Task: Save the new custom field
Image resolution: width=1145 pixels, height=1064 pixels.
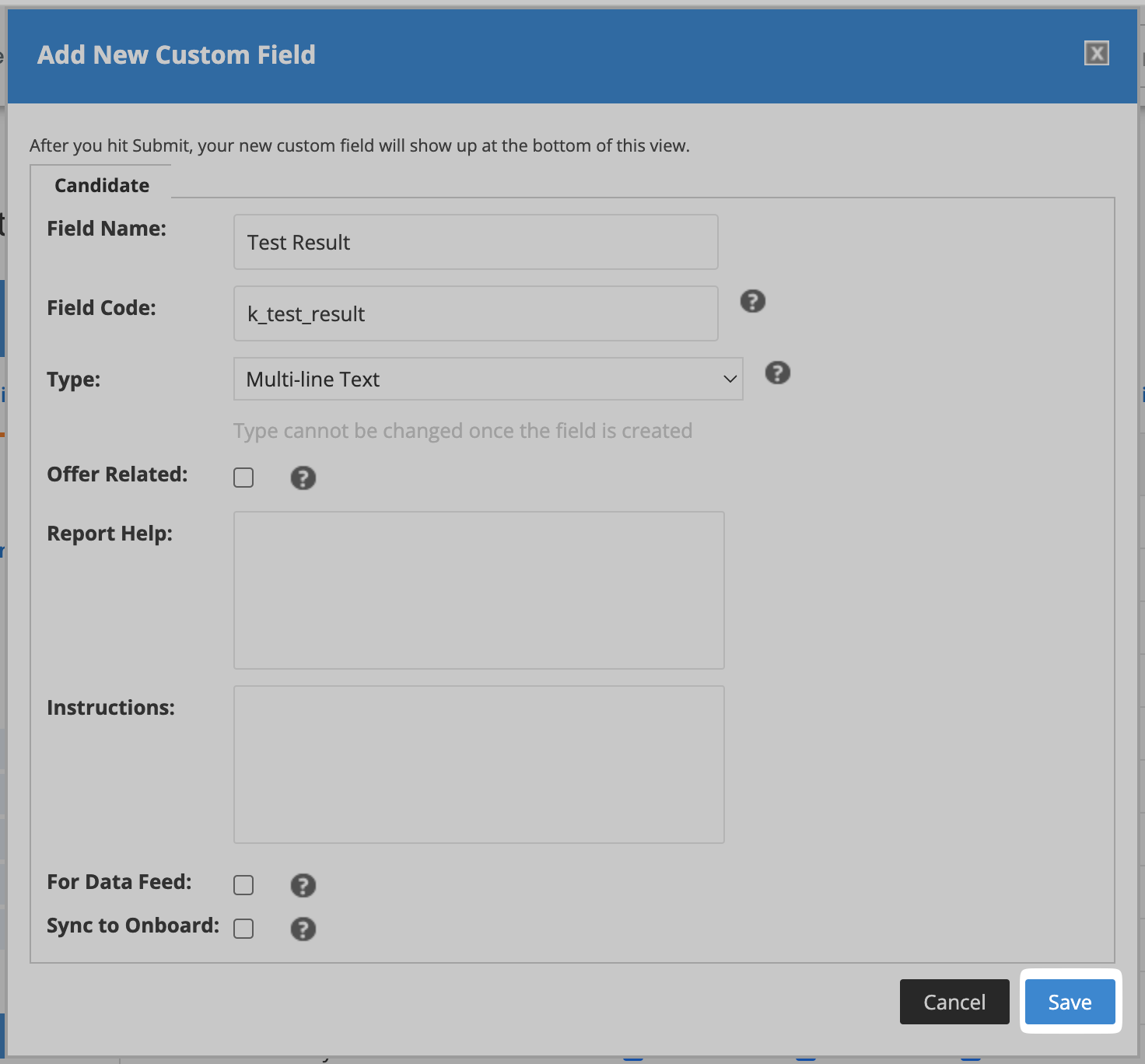Action: click(x=1070, y=1002)
